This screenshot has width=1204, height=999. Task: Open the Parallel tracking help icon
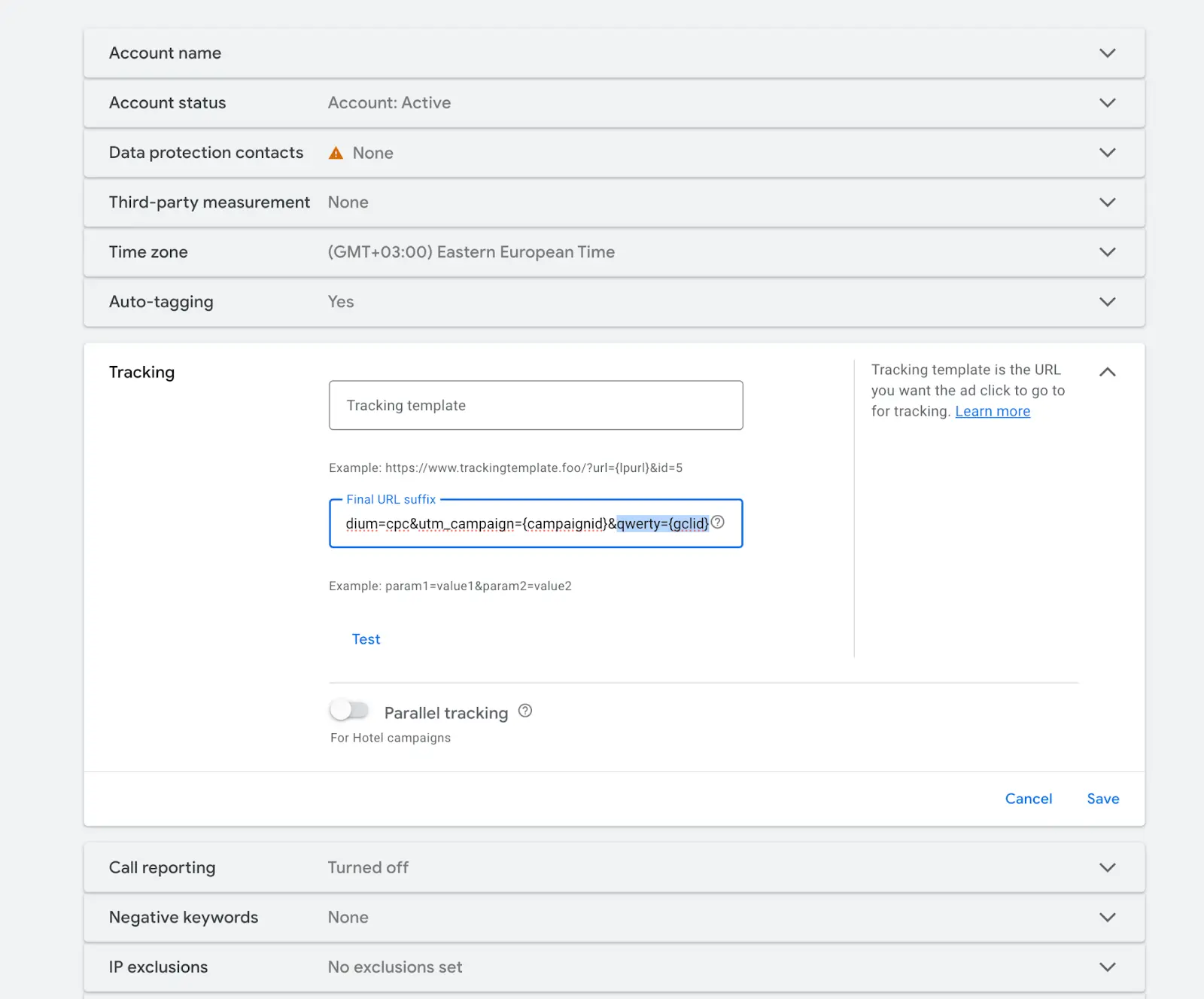pyautogui.click(x=525, y=711)
